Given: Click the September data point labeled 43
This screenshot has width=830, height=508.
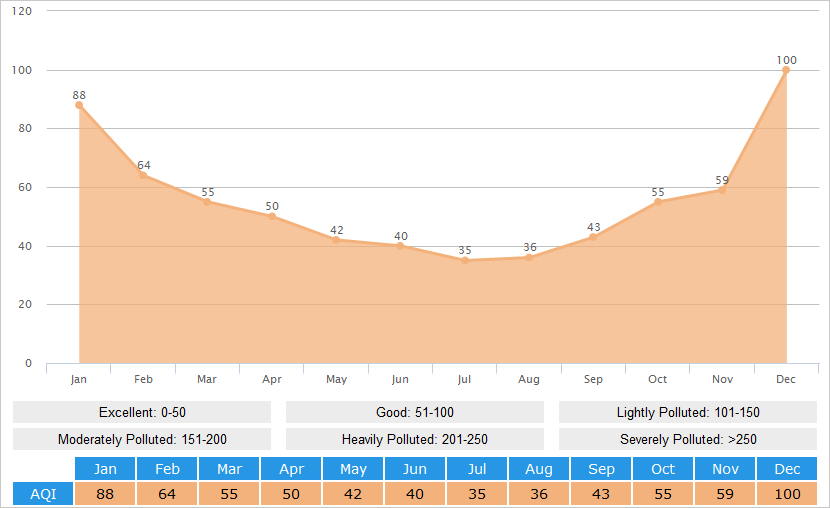Looking at the screenshot, I should pyautogui.click(x=593, y=237).
